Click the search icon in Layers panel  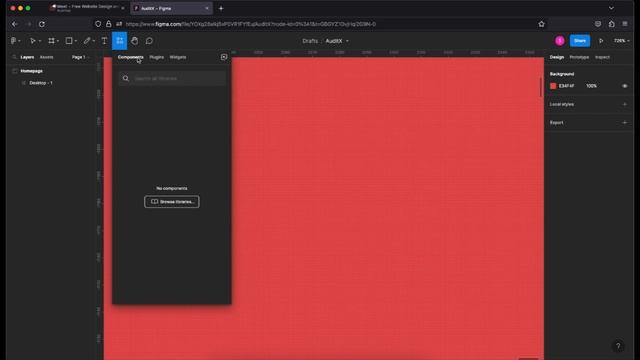coord(14,57)
